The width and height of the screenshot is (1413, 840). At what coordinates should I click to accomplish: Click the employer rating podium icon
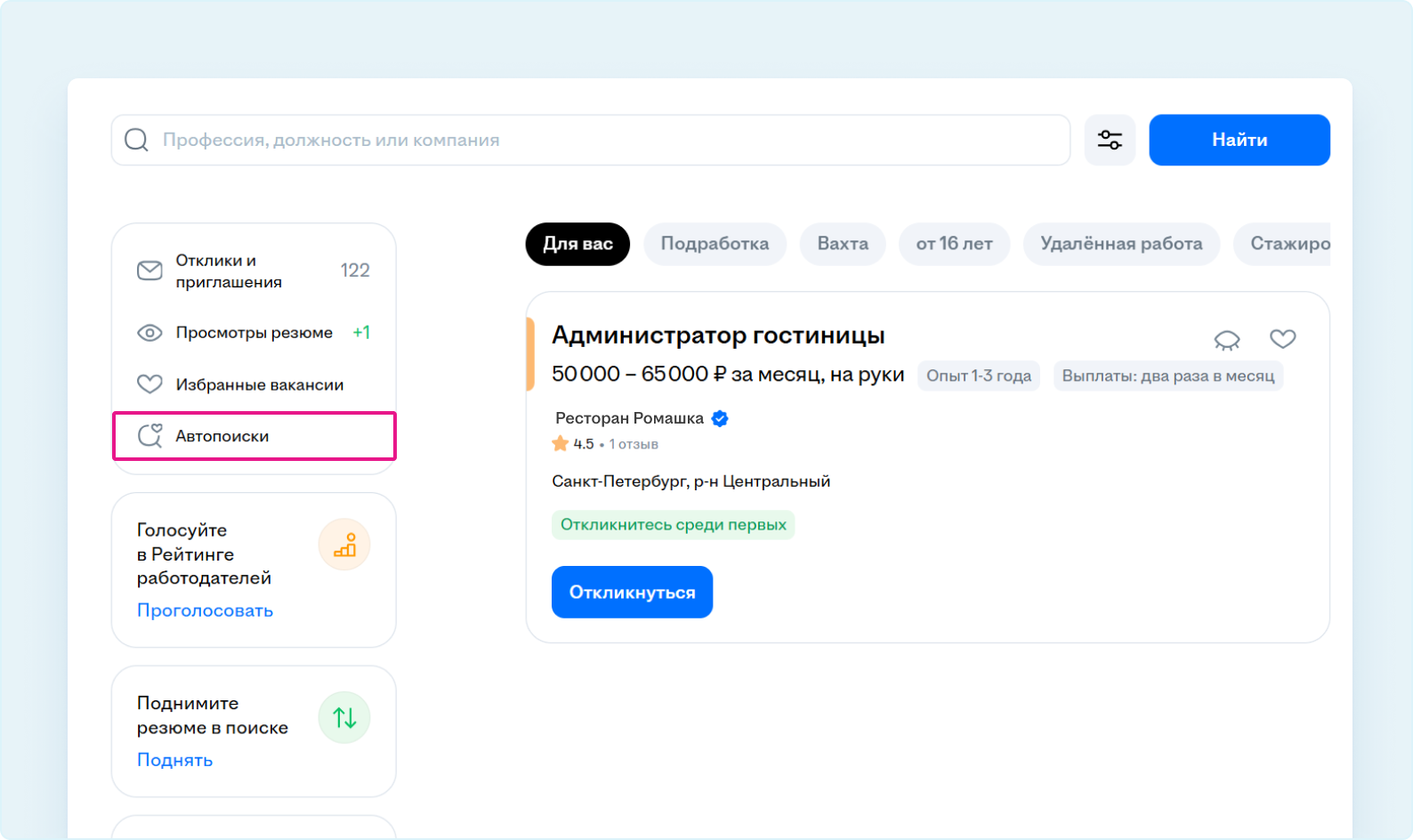pyautogui.click(x=344, y=545)
